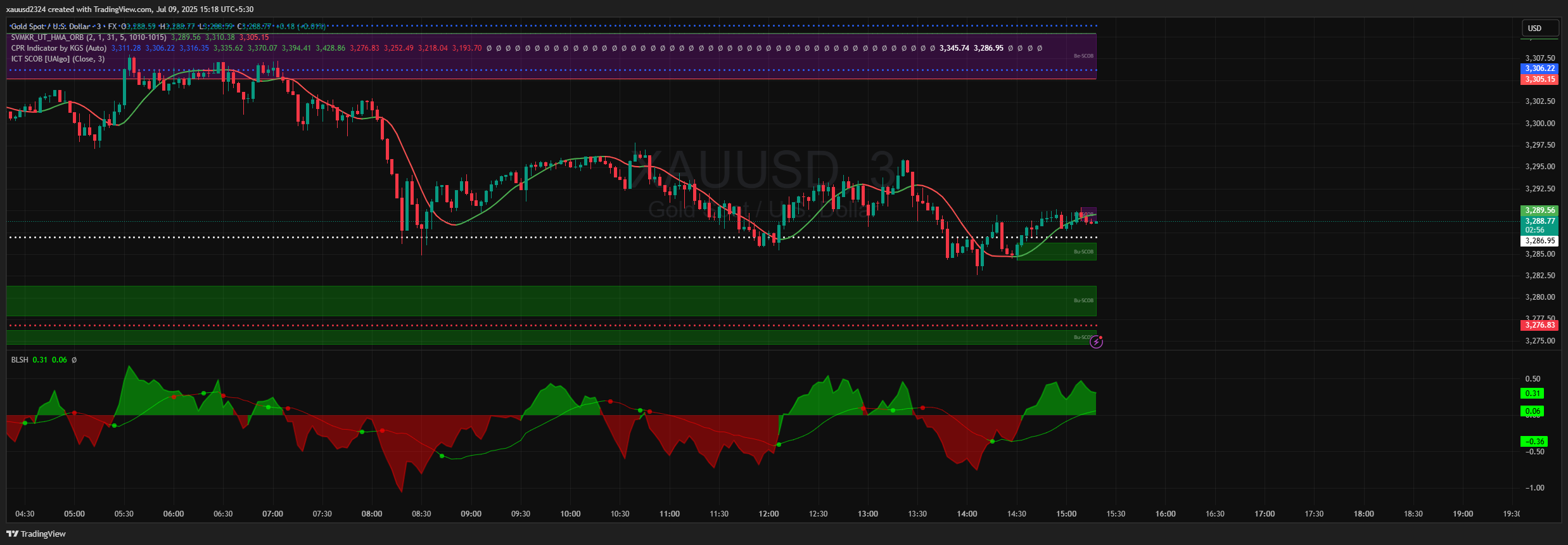The image size is (1568, 545).
Task: Select the BLSH indicator label in lower pane
Action: coord(20,360)
